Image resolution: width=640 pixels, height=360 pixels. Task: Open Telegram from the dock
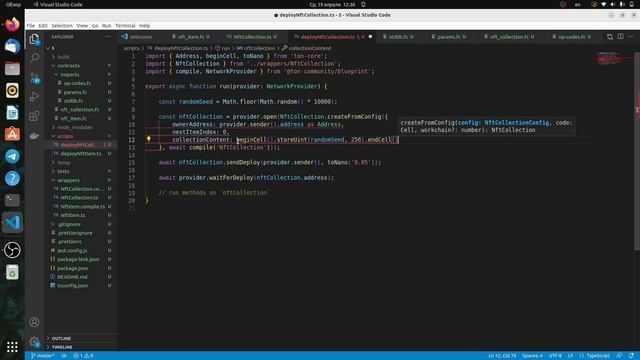[x=12, y=156]
